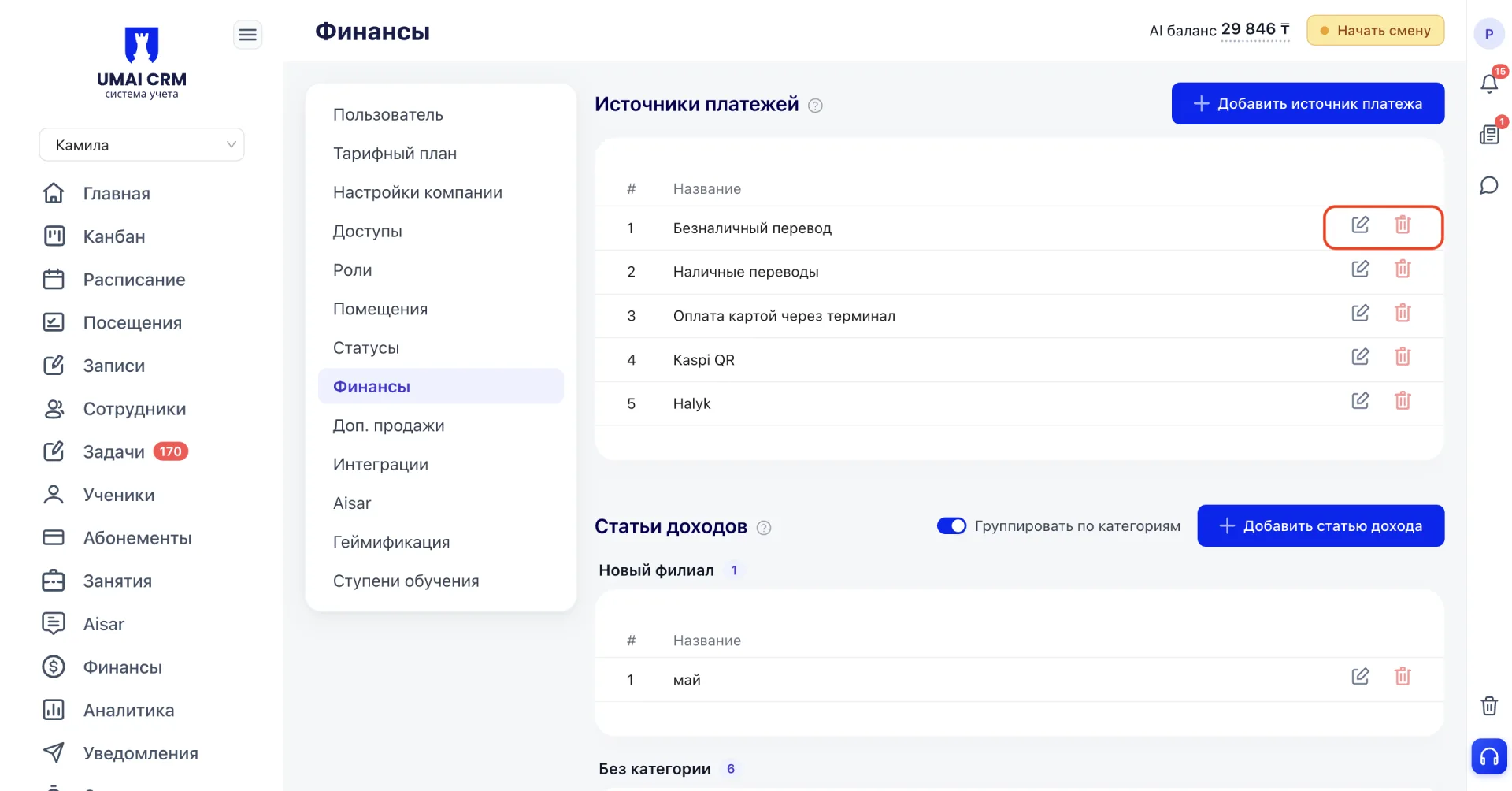Delete the май income item
The image size is (1512, 791).
(x=1403, y=676)
